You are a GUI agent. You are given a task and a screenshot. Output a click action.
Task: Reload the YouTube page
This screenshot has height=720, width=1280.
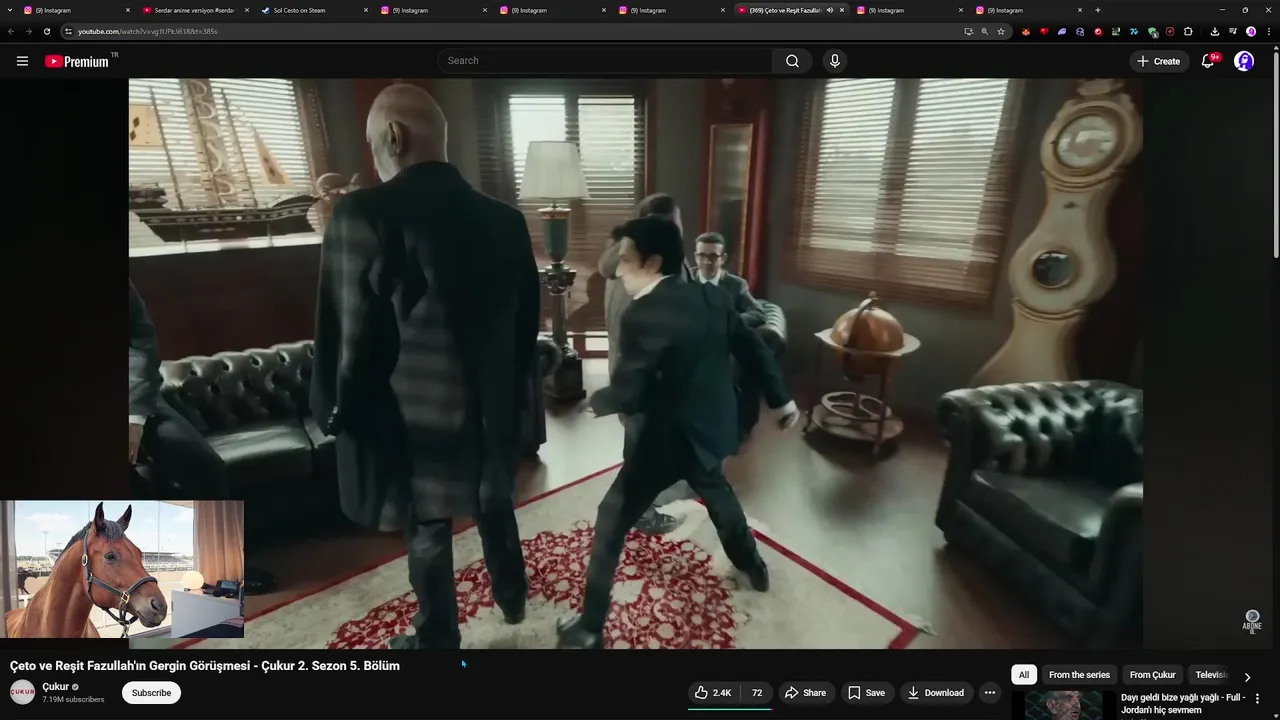46,31
